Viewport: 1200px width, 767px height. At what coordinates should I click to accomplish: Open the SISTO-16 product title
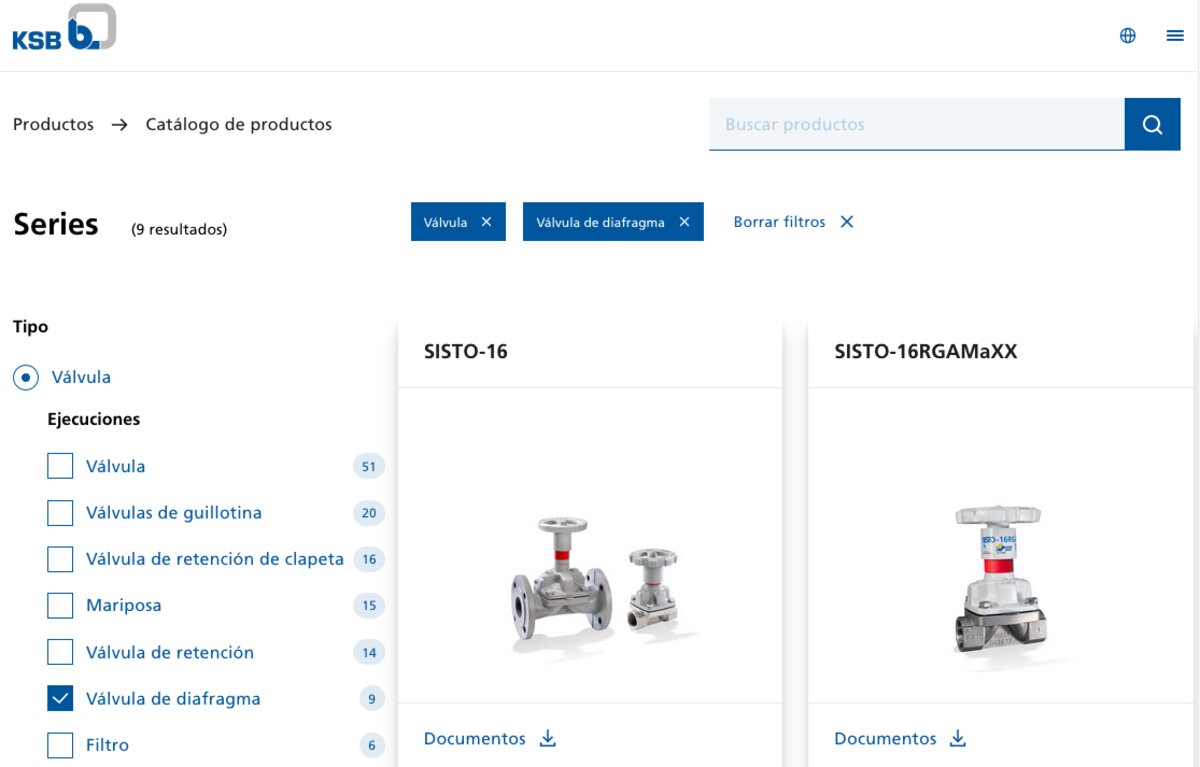point(466,351)
